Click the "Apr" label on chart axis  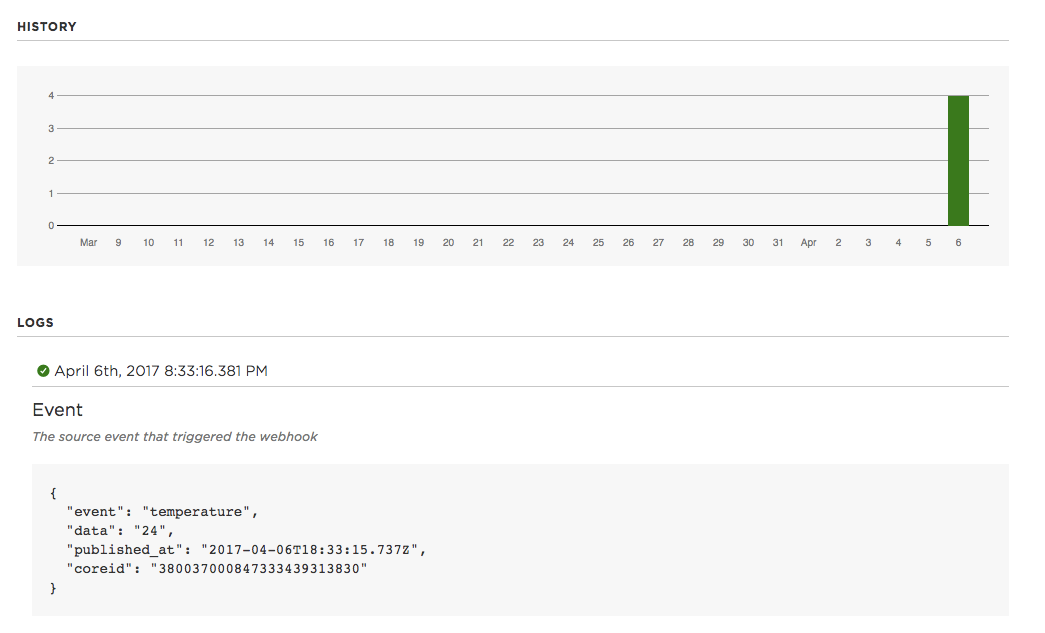pyautogui.click(x=809, y=243)
